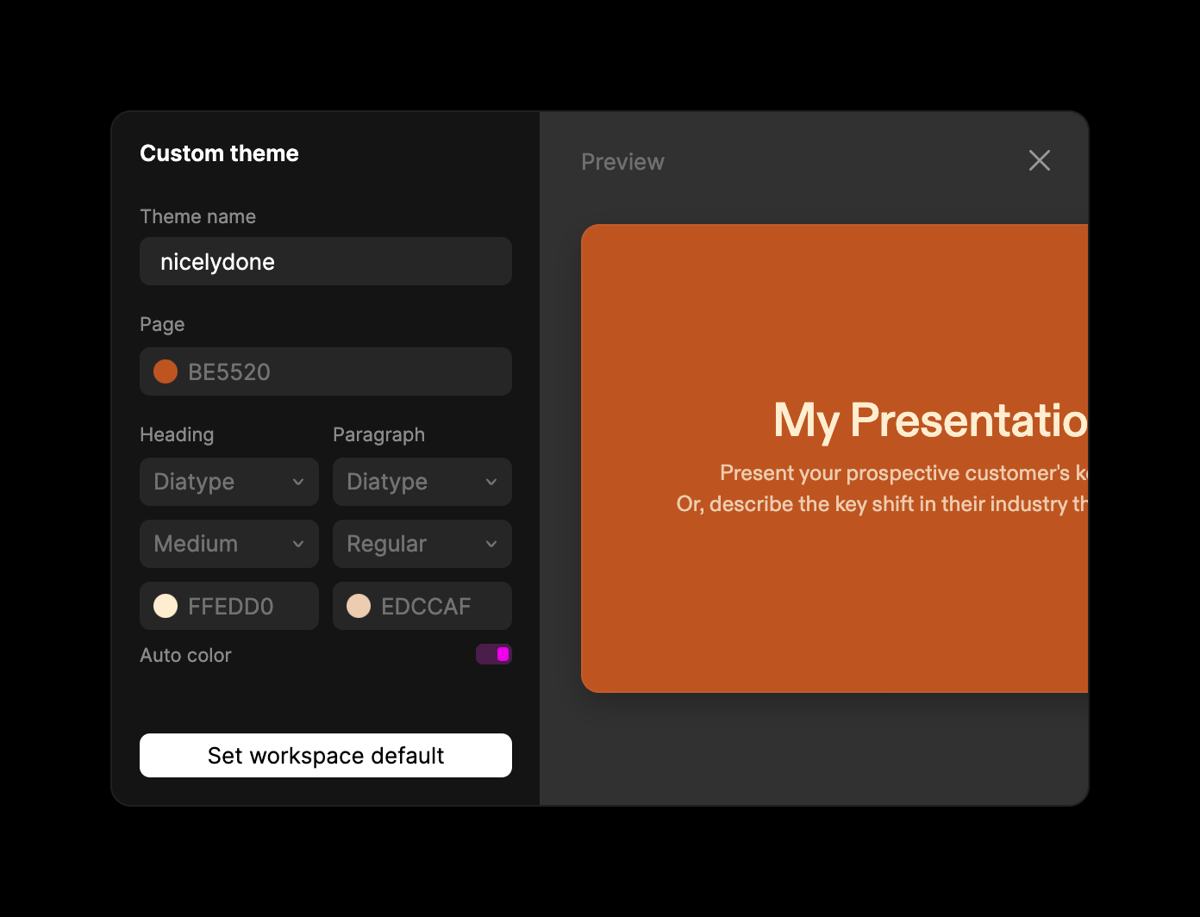Select the Preview tab label
1200x917 pixels.
[622, 161]
